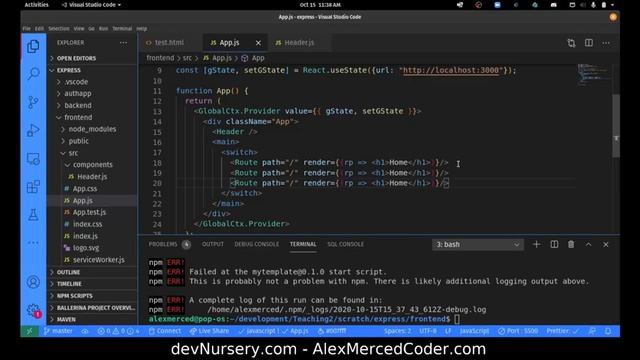The width and height of the screenshot is (640, 360).
Task: Open the Selection menu
Action: pos(59,29)
